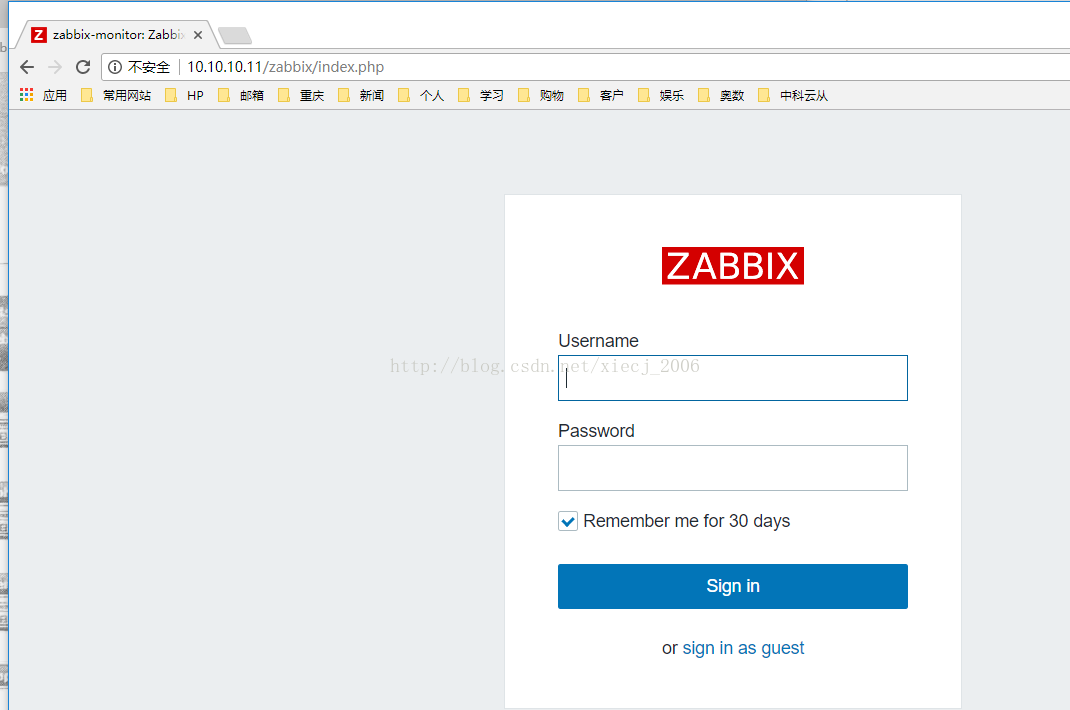Open a new tab button
Viewport: 1070px width, 710px height.
coord(235,36)
